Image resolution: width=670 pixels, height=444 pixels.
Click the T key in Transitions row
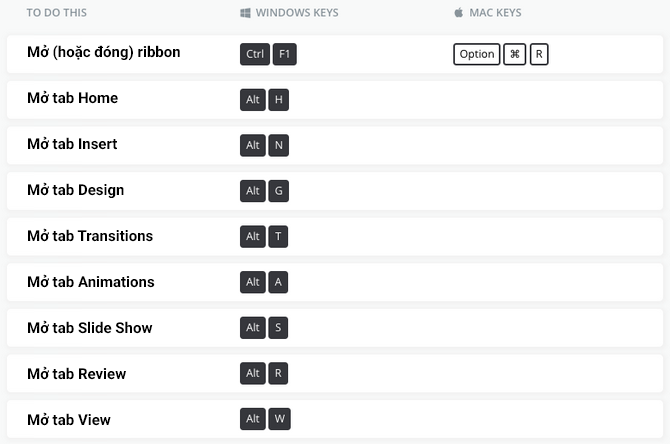(279, 238)
